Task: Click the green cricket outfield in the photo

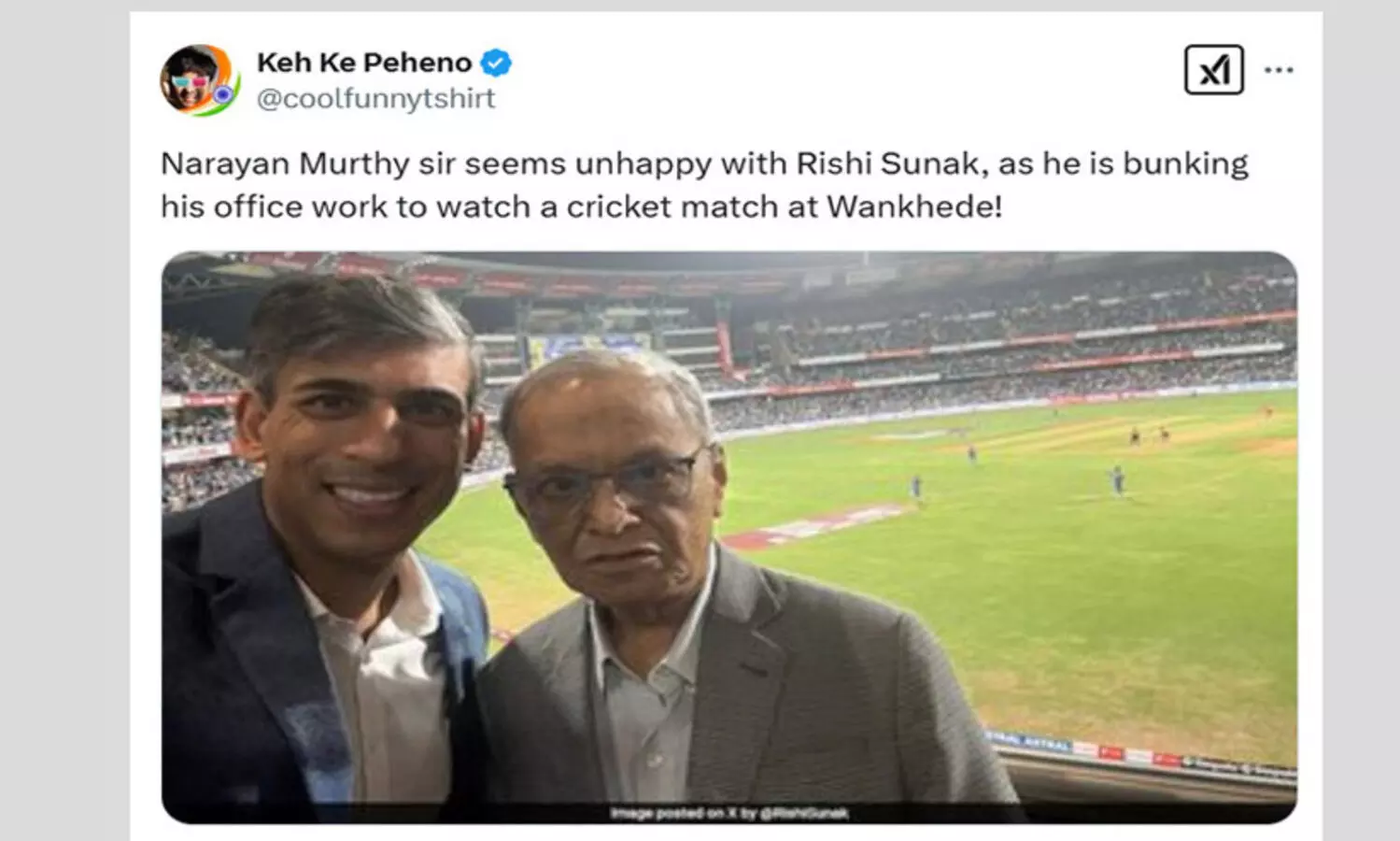Action: (1074, 598)
